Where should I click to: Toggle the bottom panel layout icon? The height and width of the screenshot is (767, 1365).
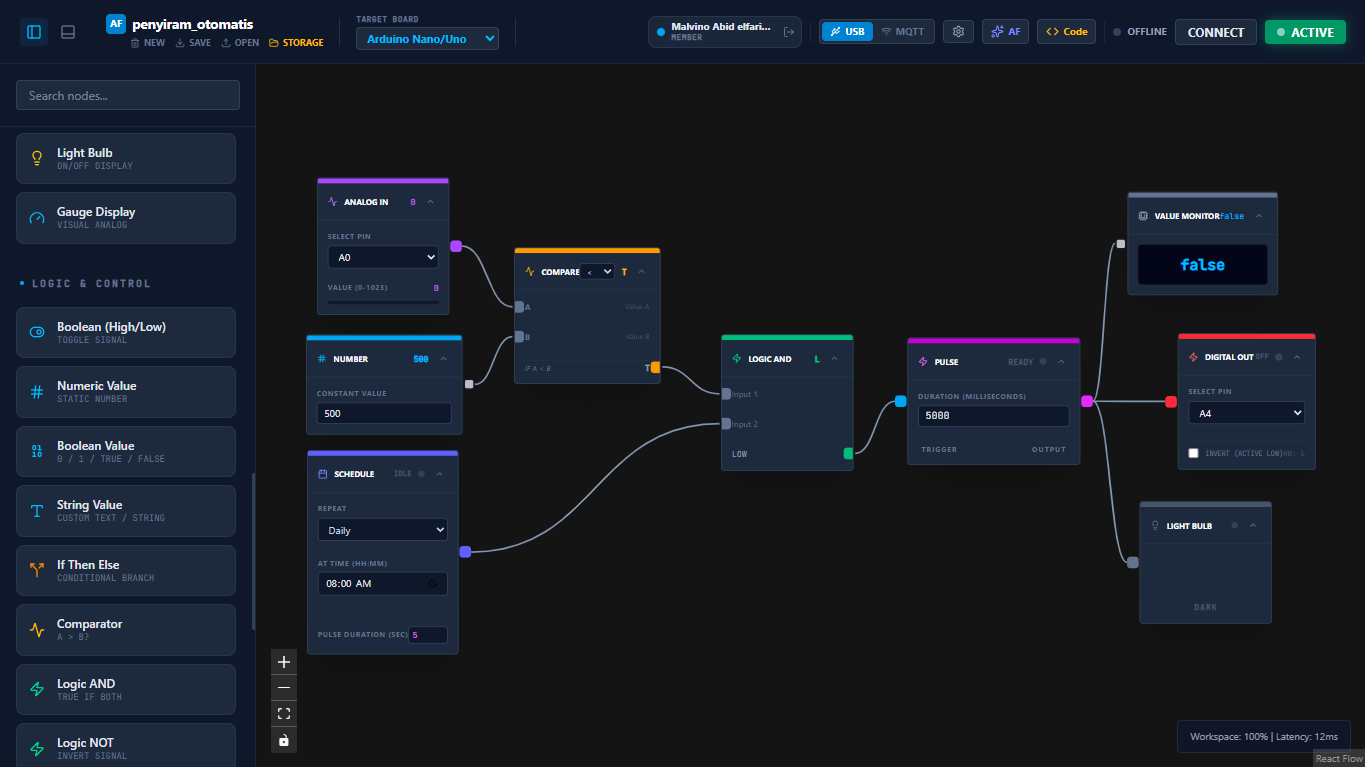tap(68, 32)
